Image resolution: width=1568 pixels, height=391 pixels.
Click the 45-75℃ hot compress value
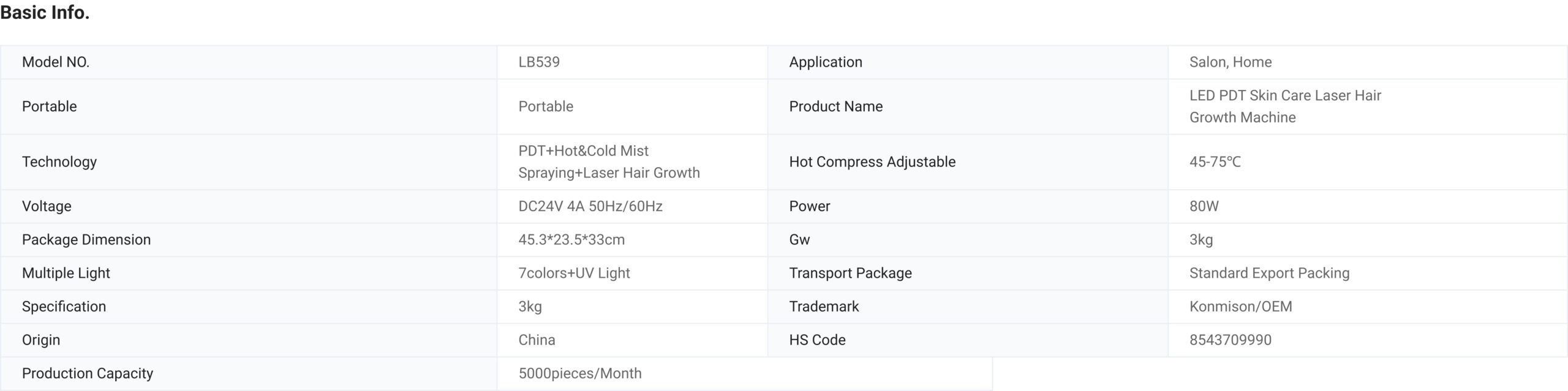click(x=1215, y=162)
